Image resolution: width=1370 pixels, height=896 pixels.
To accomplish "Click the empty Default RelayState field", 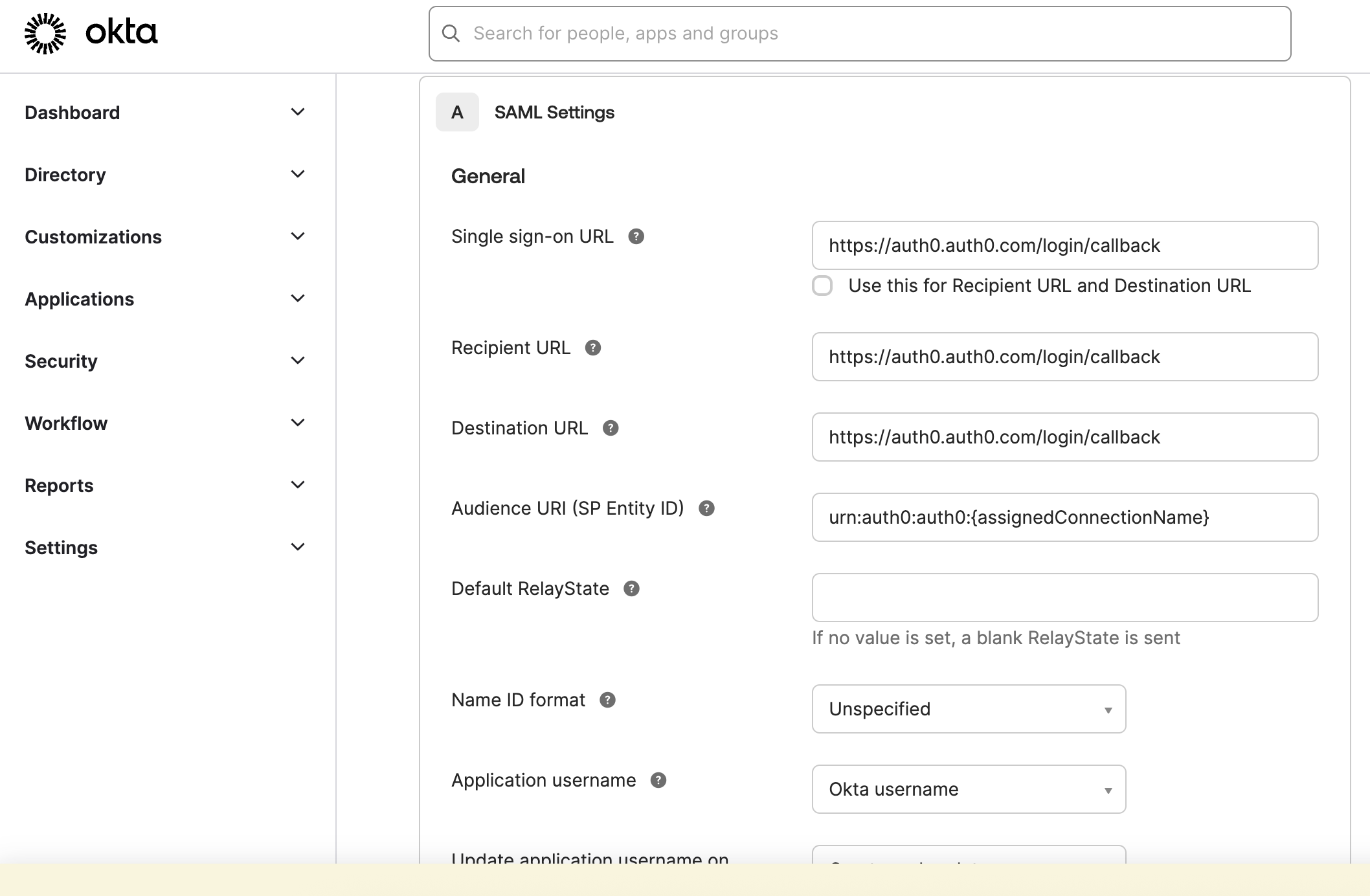I will coord(1065,598).
